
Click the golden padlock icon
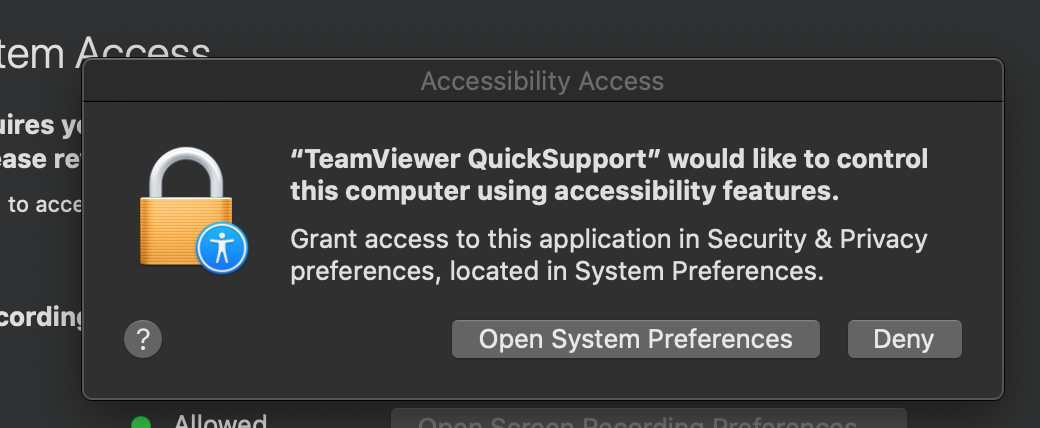pos(186,207)
